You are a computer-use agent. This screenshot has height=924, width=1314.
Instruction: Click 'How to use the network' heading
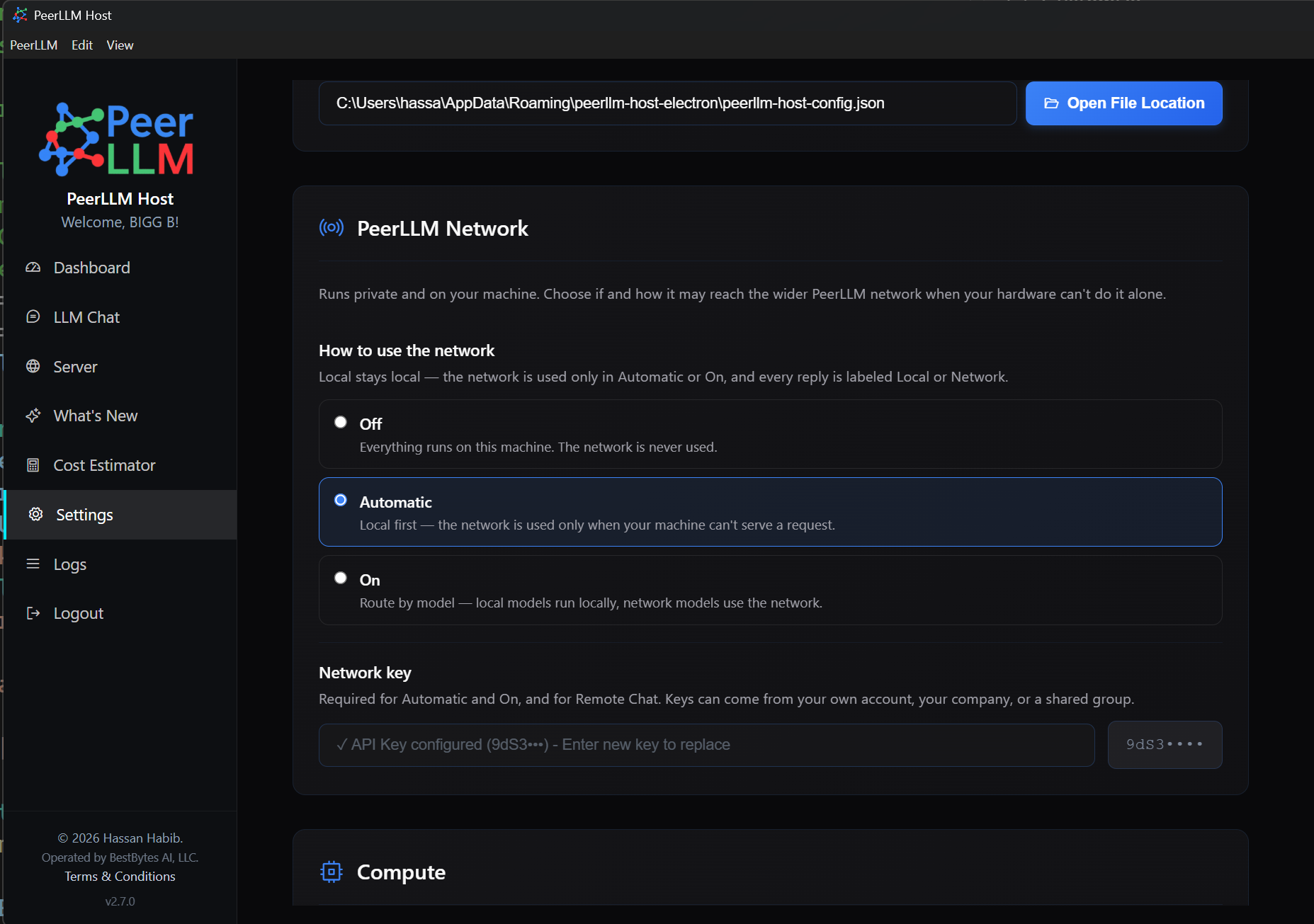[407, 350]
